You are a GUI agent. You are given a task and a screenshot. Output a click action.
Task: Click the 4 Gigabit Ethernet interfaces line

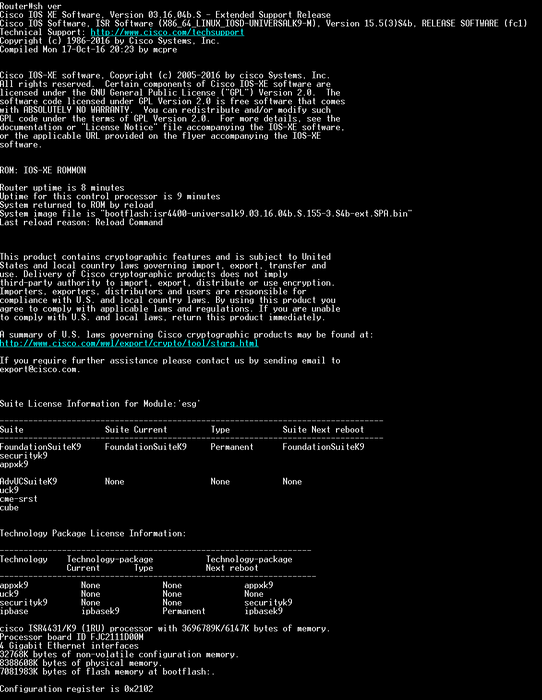pyautogui.click(x=69, y=646)
